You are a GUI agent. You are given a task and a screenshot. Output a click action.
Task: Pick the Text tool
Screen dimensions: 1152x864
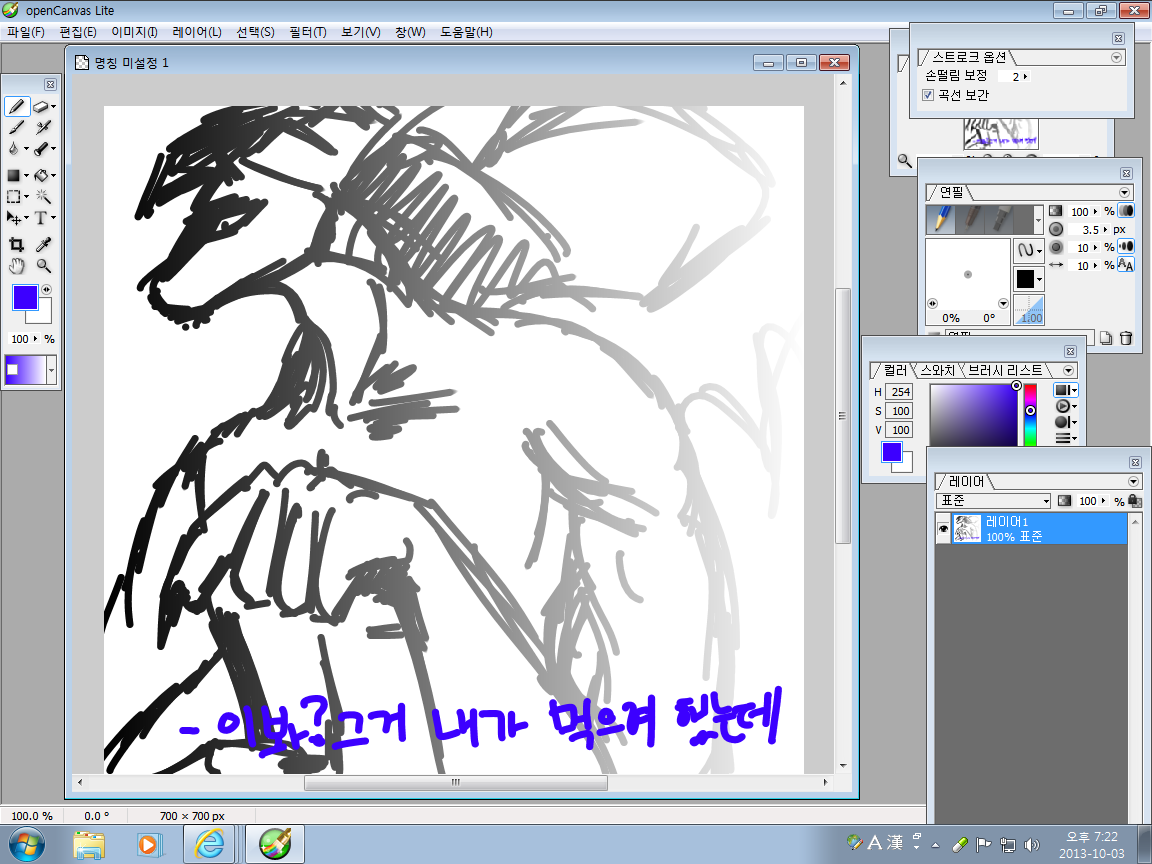pos(41,218)
